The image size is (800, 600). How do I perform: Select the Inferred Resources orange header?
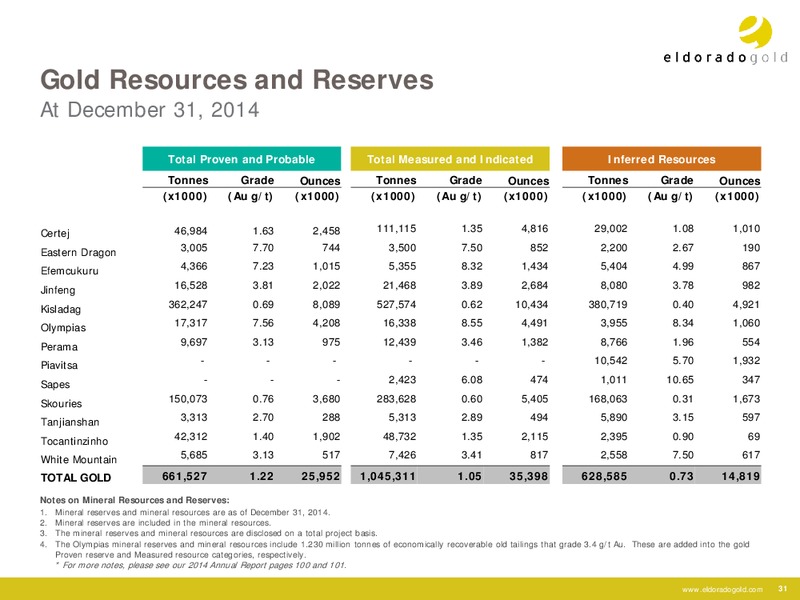click(661, 159)
